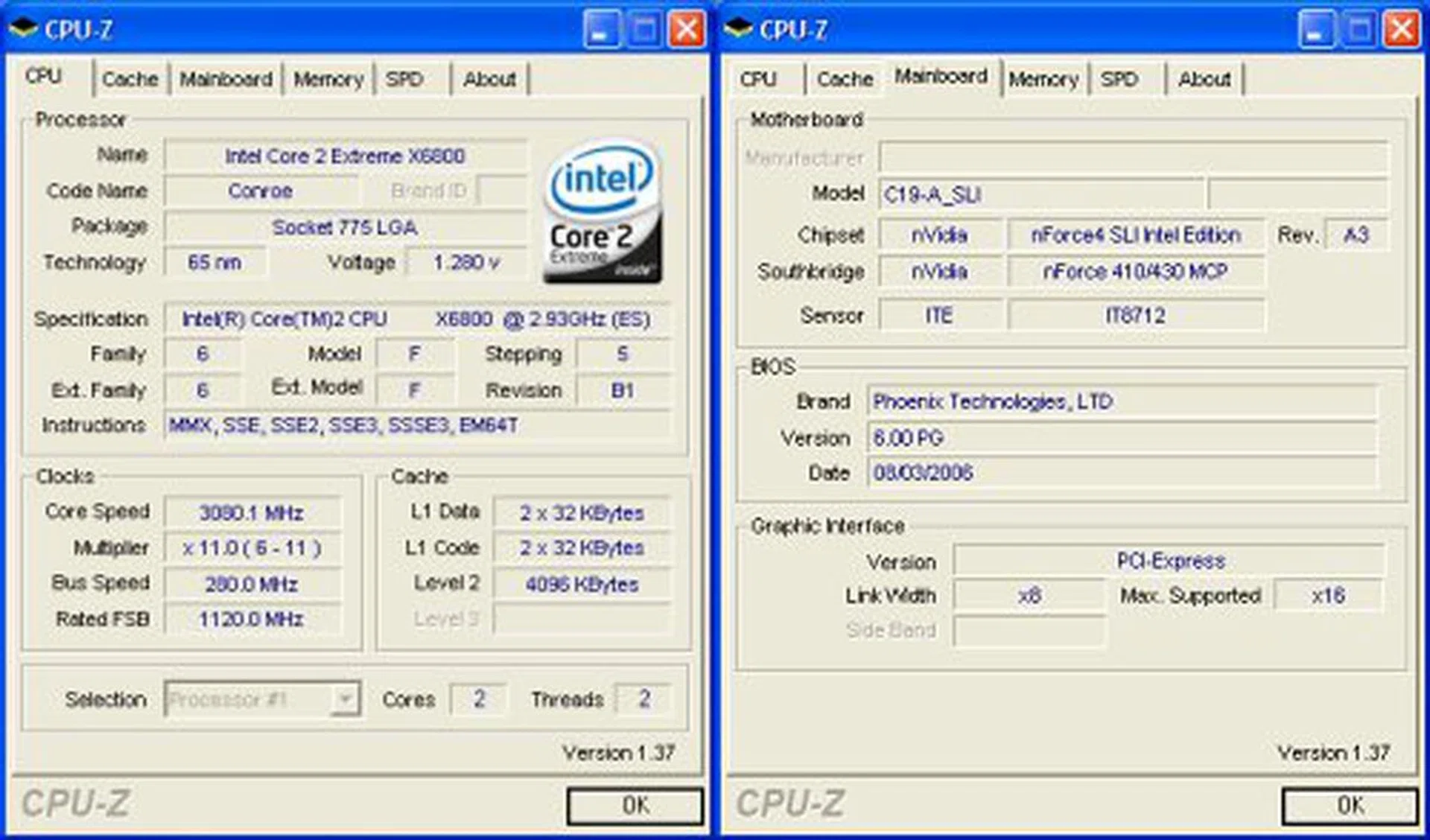Click the CPU-Z icon in the left title bar
The image size is (1430, 840).
click(23, 28)
